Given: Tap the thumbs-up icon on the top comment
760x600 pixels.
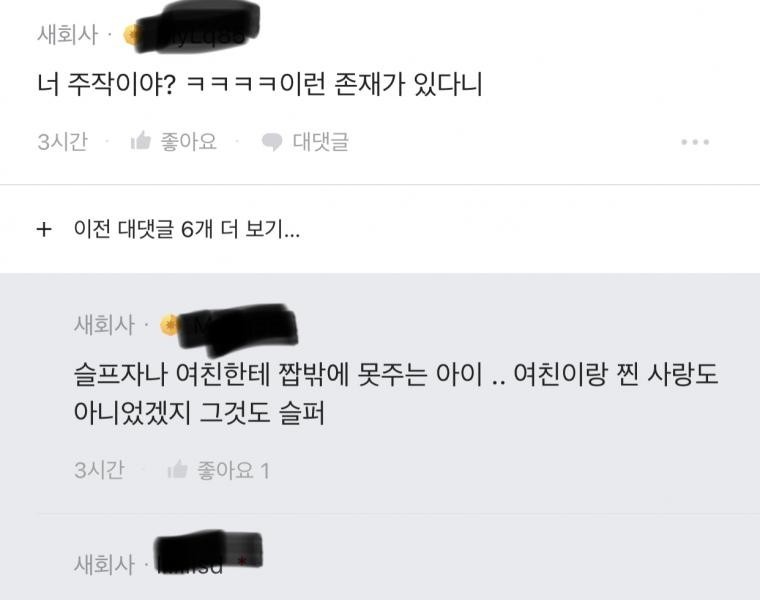Looking at the screenshot, I should 141,141.
